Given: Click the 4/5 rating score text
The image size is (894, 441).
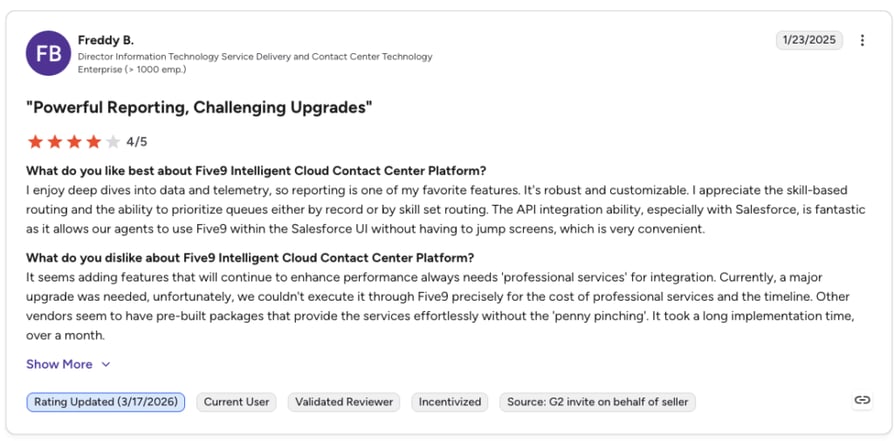Looking at the screenshot, I should (137, 141).
